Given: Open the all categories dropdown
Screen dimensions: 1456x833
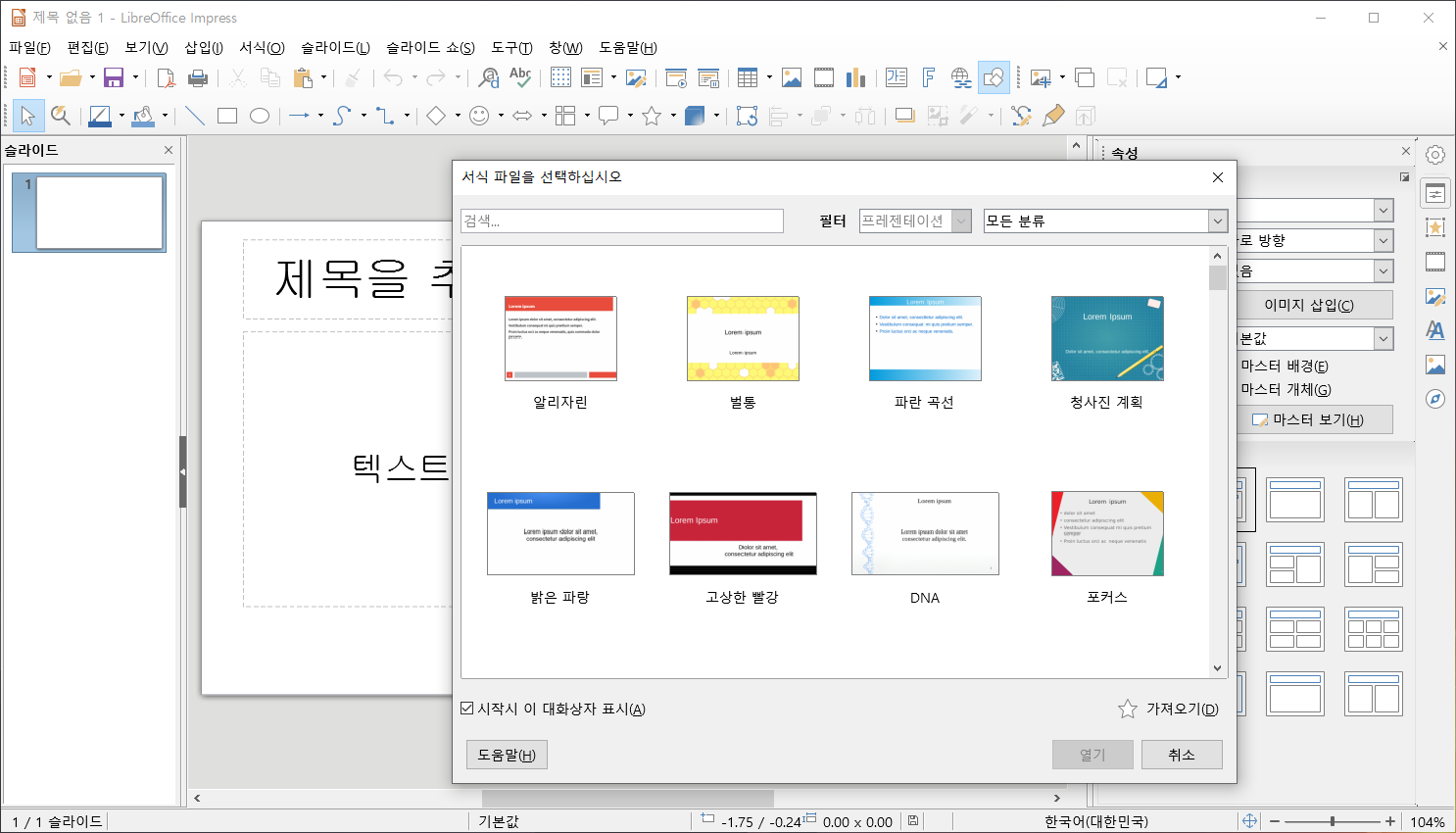Looking at the screenshot, I should coord(1218,220).
